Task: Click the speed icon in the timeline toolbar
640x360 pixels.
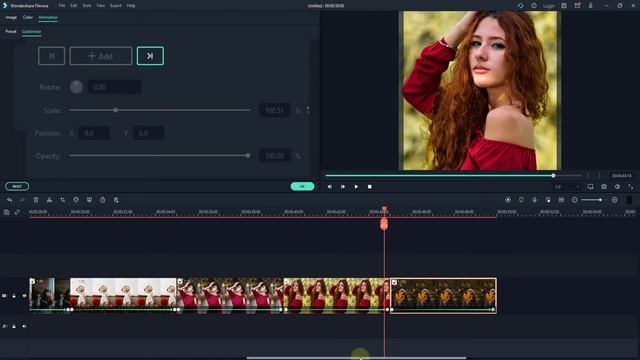Action: 76,200
